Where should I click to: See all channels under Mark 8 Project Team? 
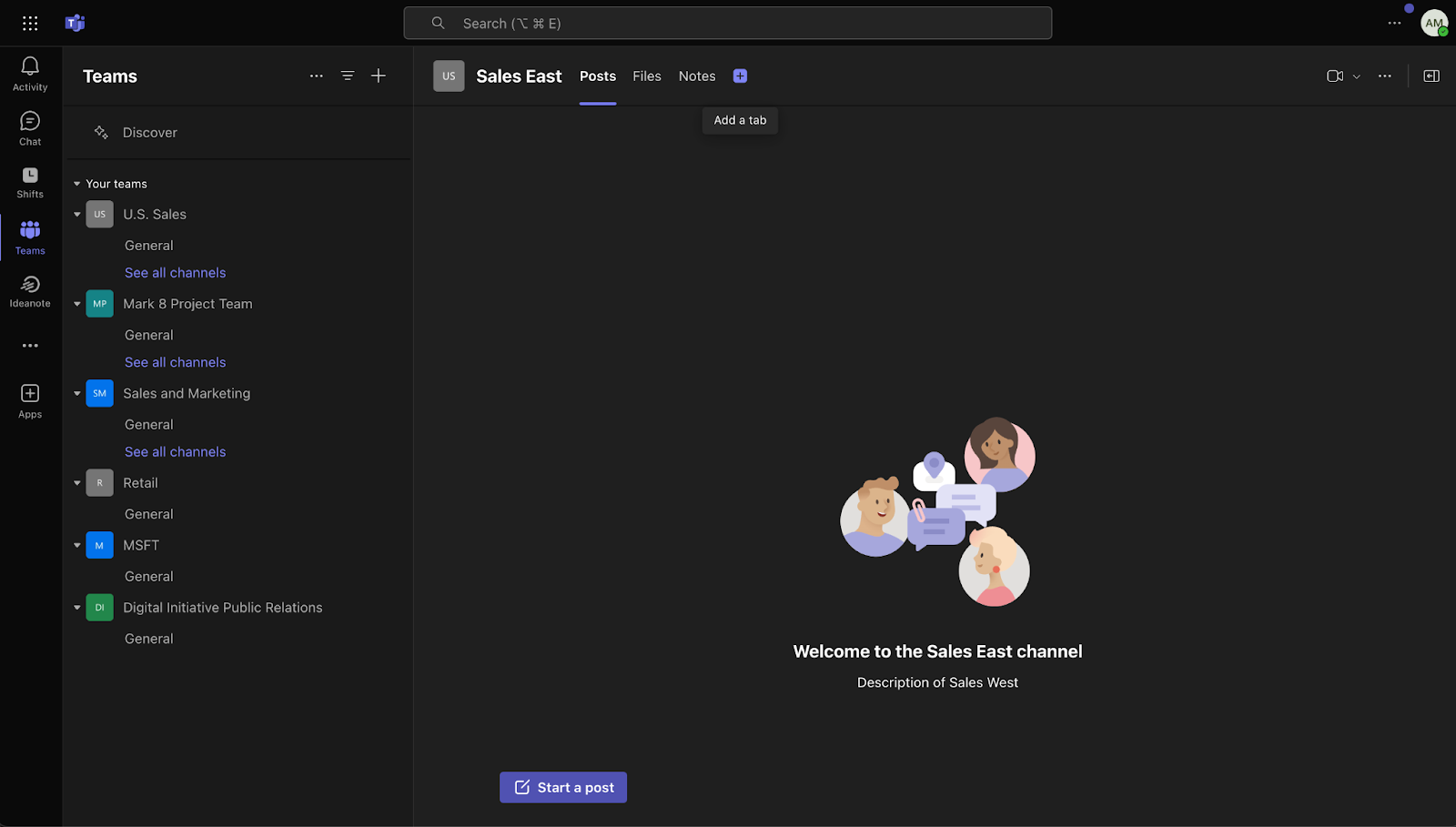pyautogui.click(x=175, y=362)
